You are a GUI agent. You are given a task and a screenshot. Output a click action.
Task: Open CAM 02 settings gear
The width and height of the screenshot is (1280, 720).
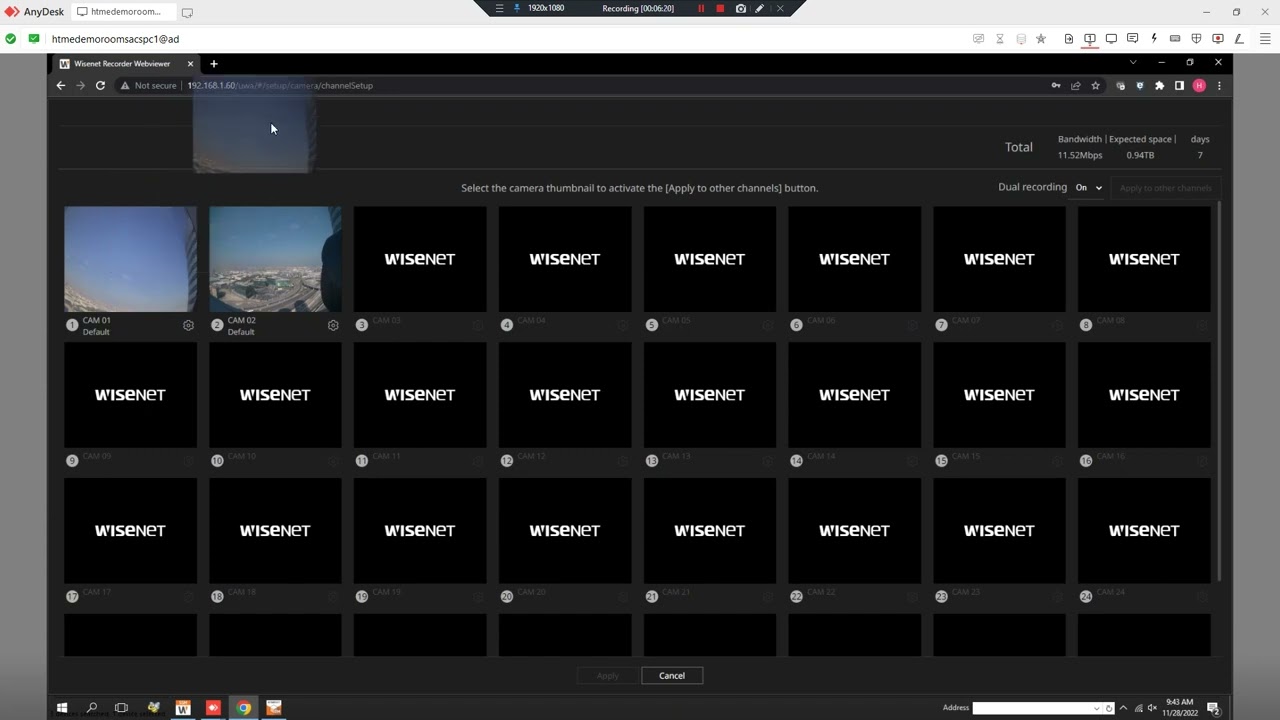333,325
